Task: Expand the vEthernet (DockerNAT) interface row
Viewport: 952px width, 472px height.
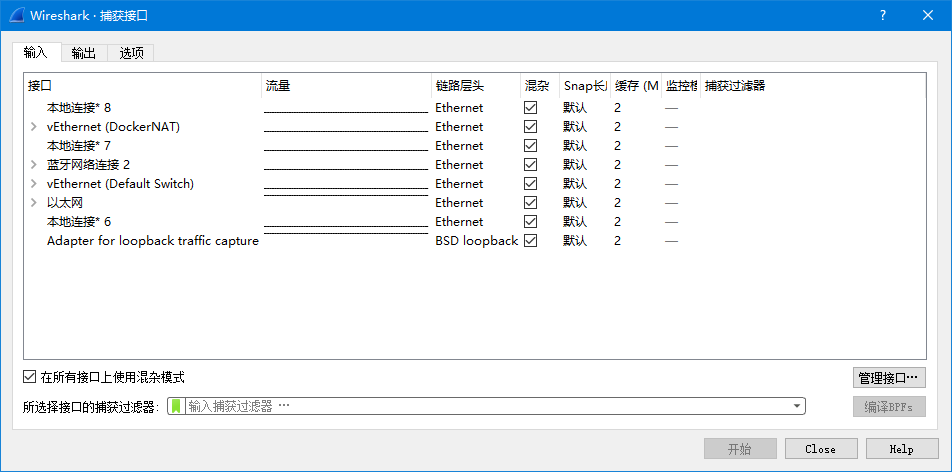Action: (x=34, y=127)
